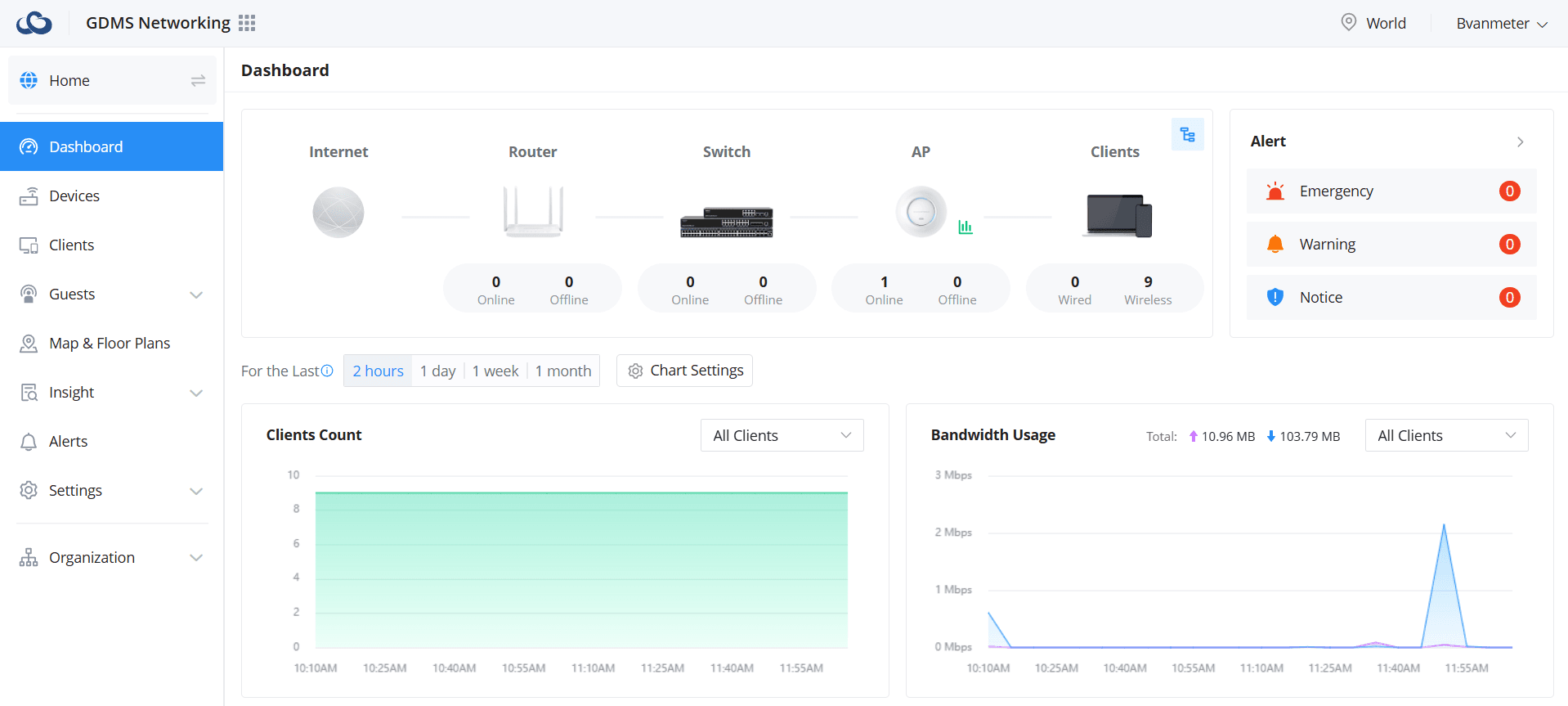
Task: Open the app grid launcher icon
Action: click(x=247, y=23)
